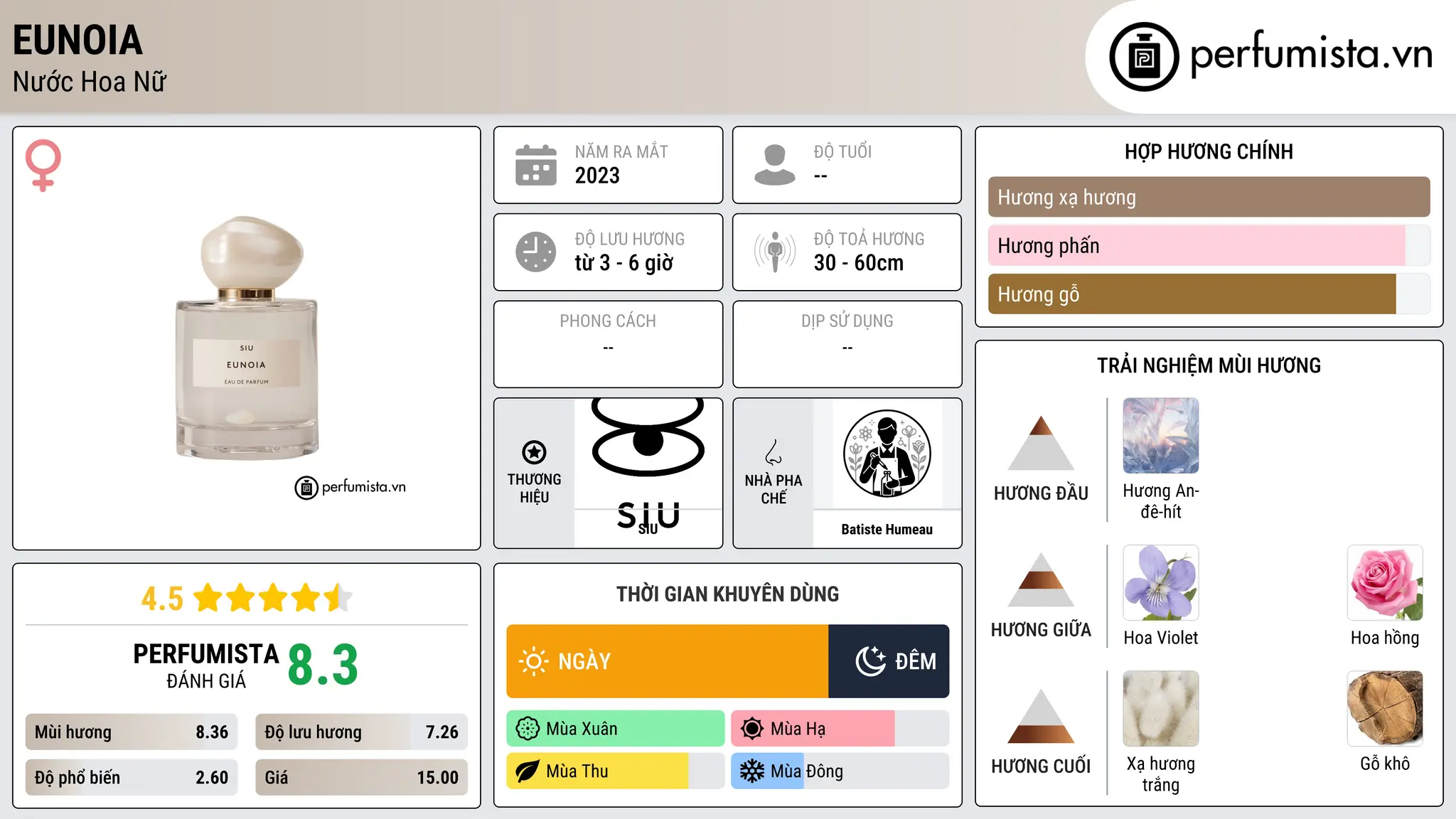Click the summer sun icon

coord(752,729)
